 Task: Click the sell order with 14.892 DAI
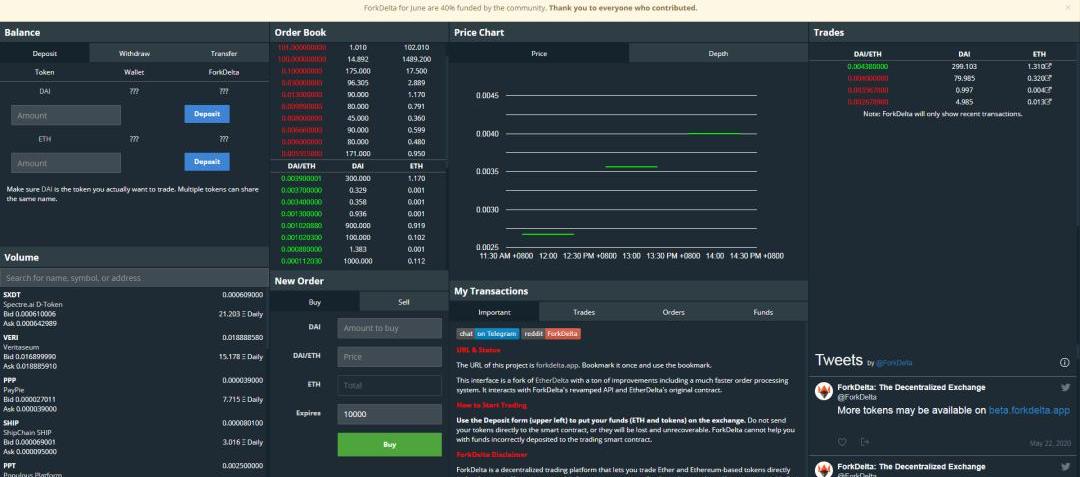358,59
